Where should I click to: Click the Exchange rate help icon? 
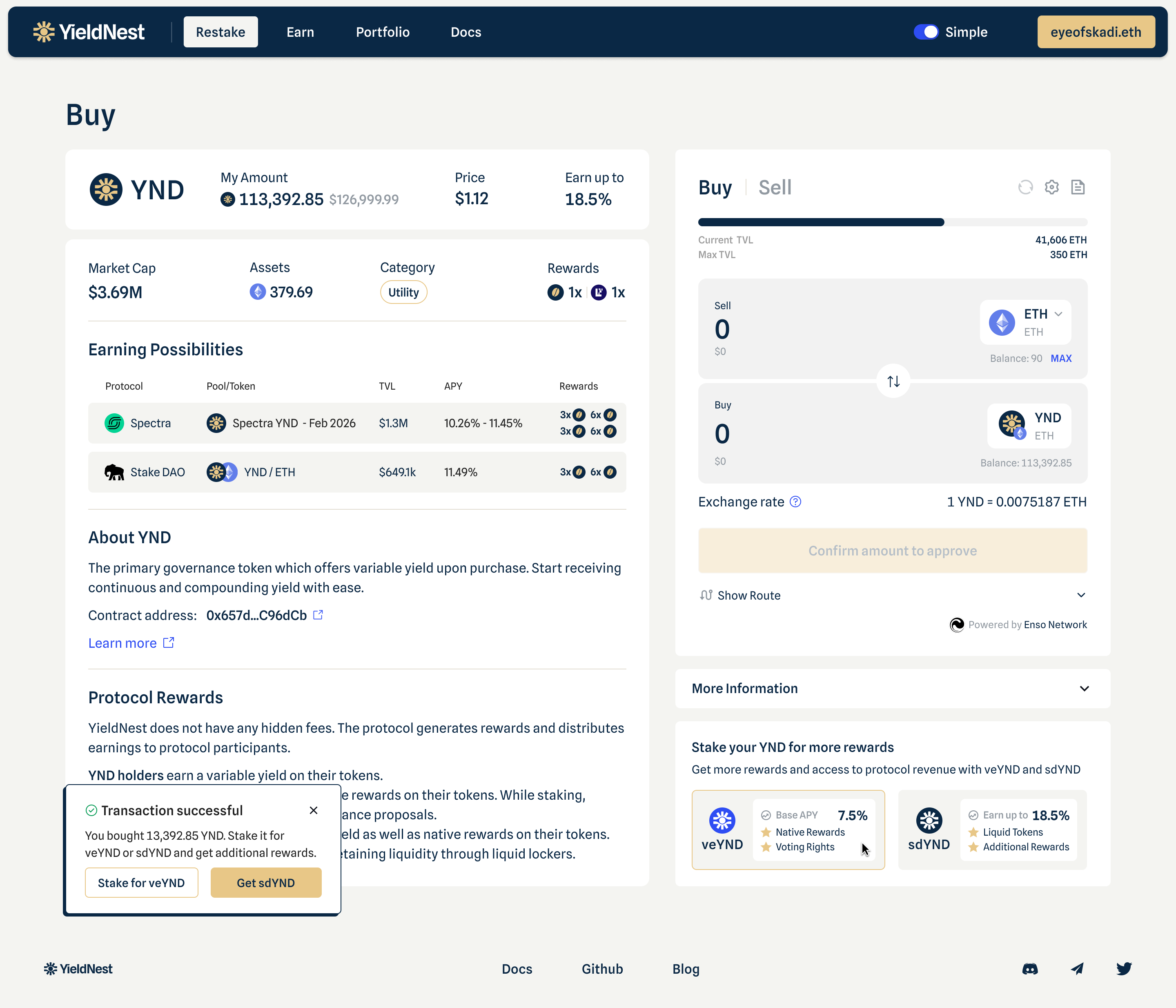[x=796, y=502]
